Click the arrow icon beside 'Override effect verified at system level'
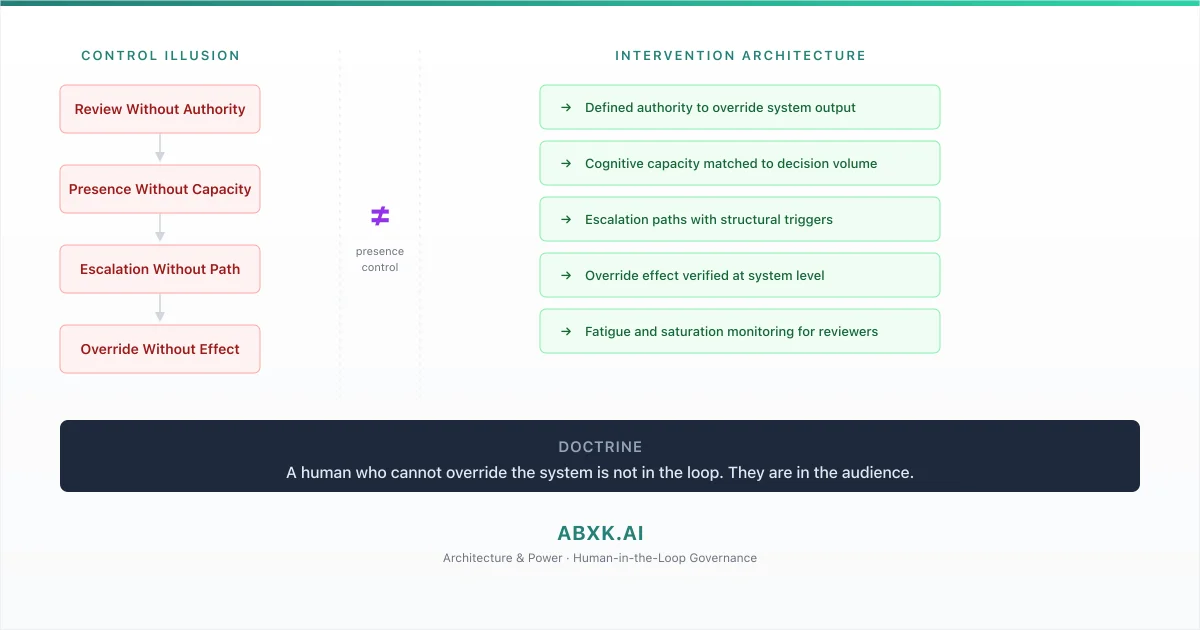The image size is (1200, 630). 565,275
